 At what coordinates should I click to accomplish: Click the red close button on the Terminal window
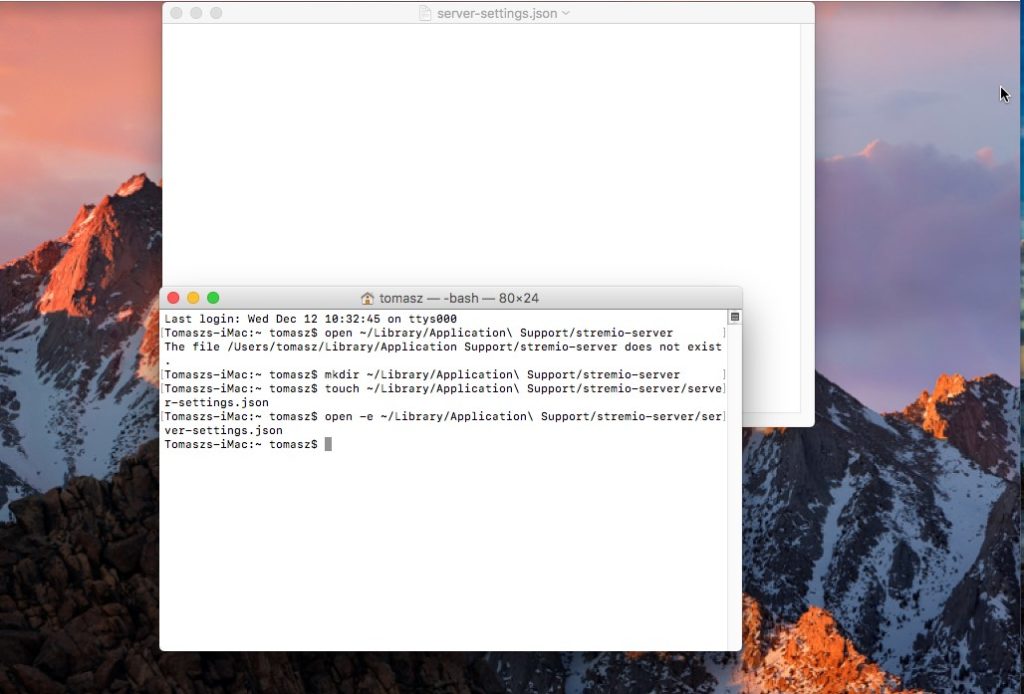174,297
